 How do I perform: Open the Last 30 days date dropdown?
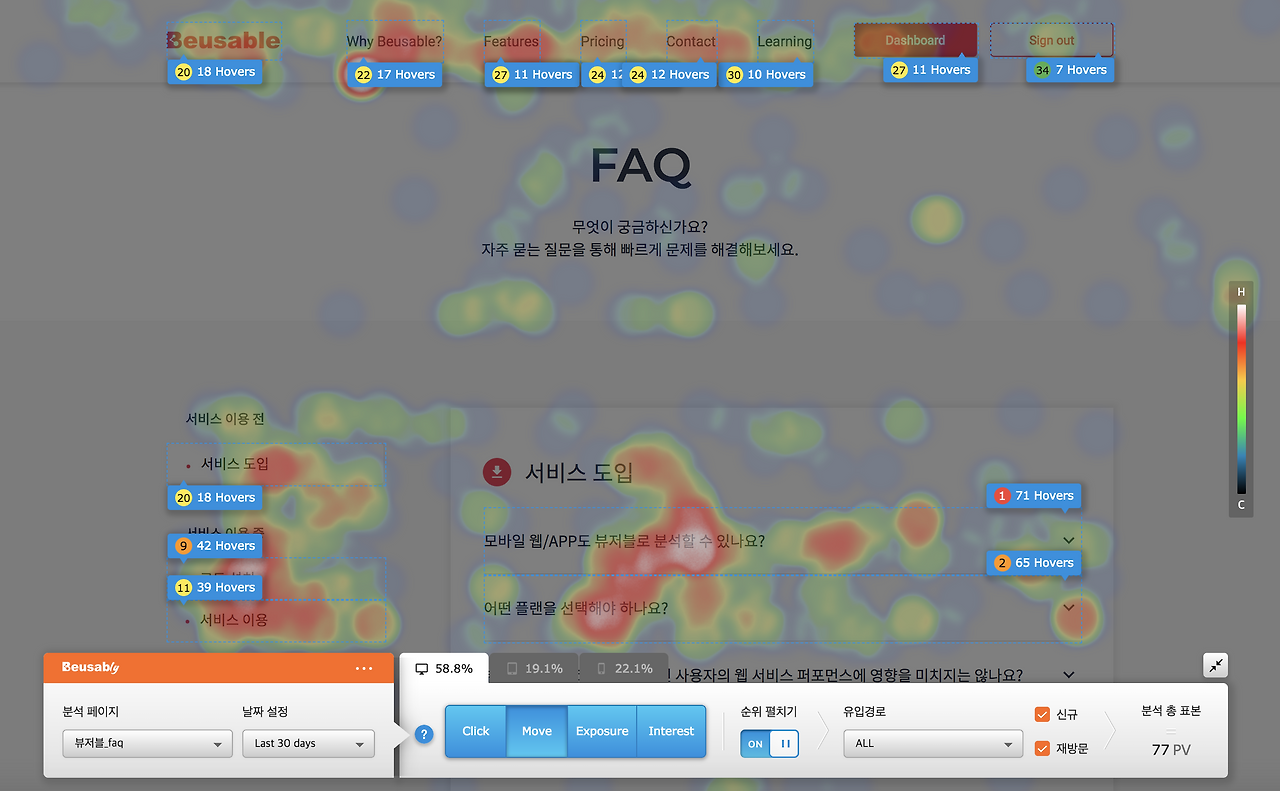coord(308,743)
